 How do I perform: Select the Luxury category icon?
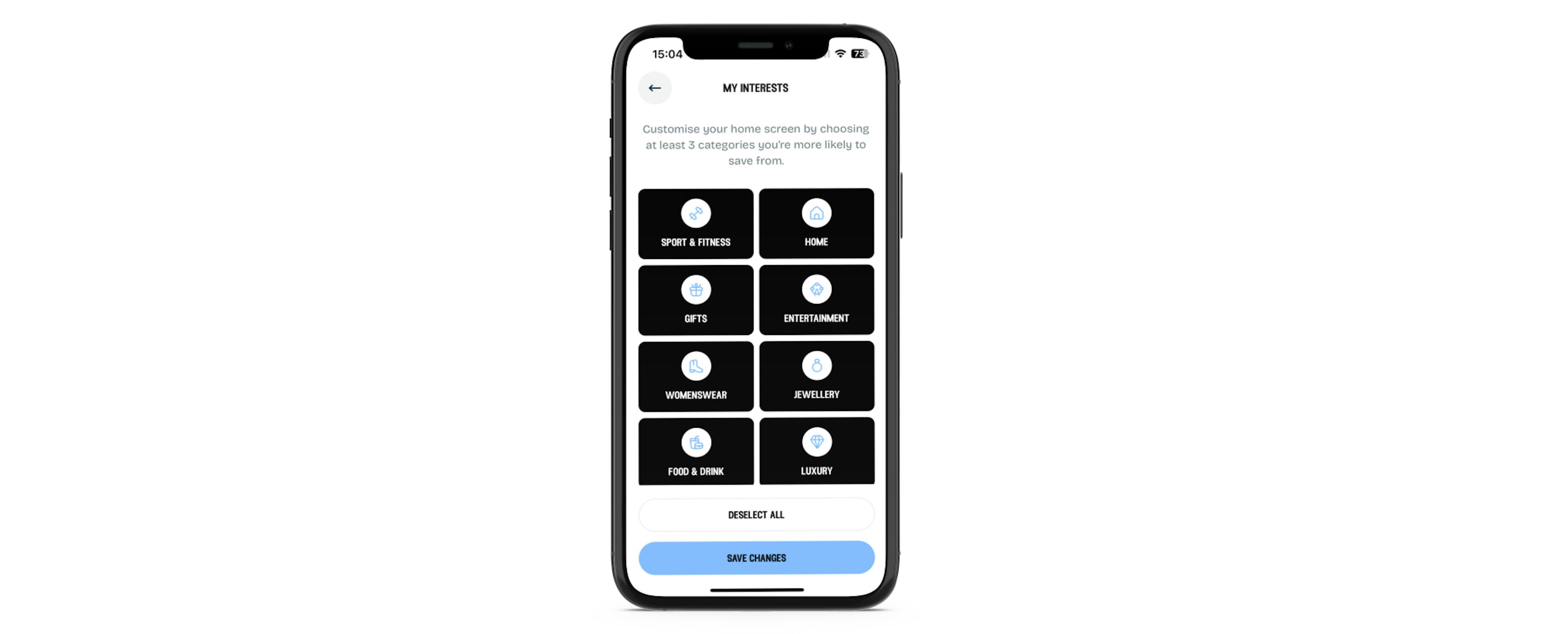816,443
